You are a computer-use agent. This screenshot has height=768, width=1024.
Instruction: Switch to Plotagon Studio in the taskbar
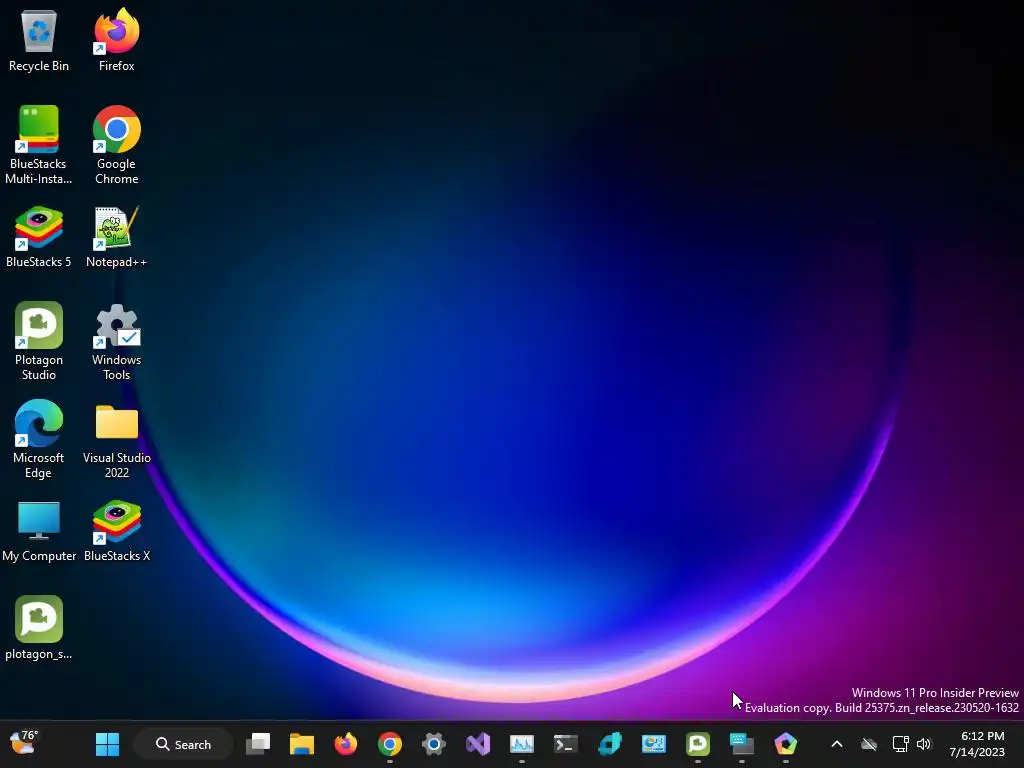click(x=697, y=744)
